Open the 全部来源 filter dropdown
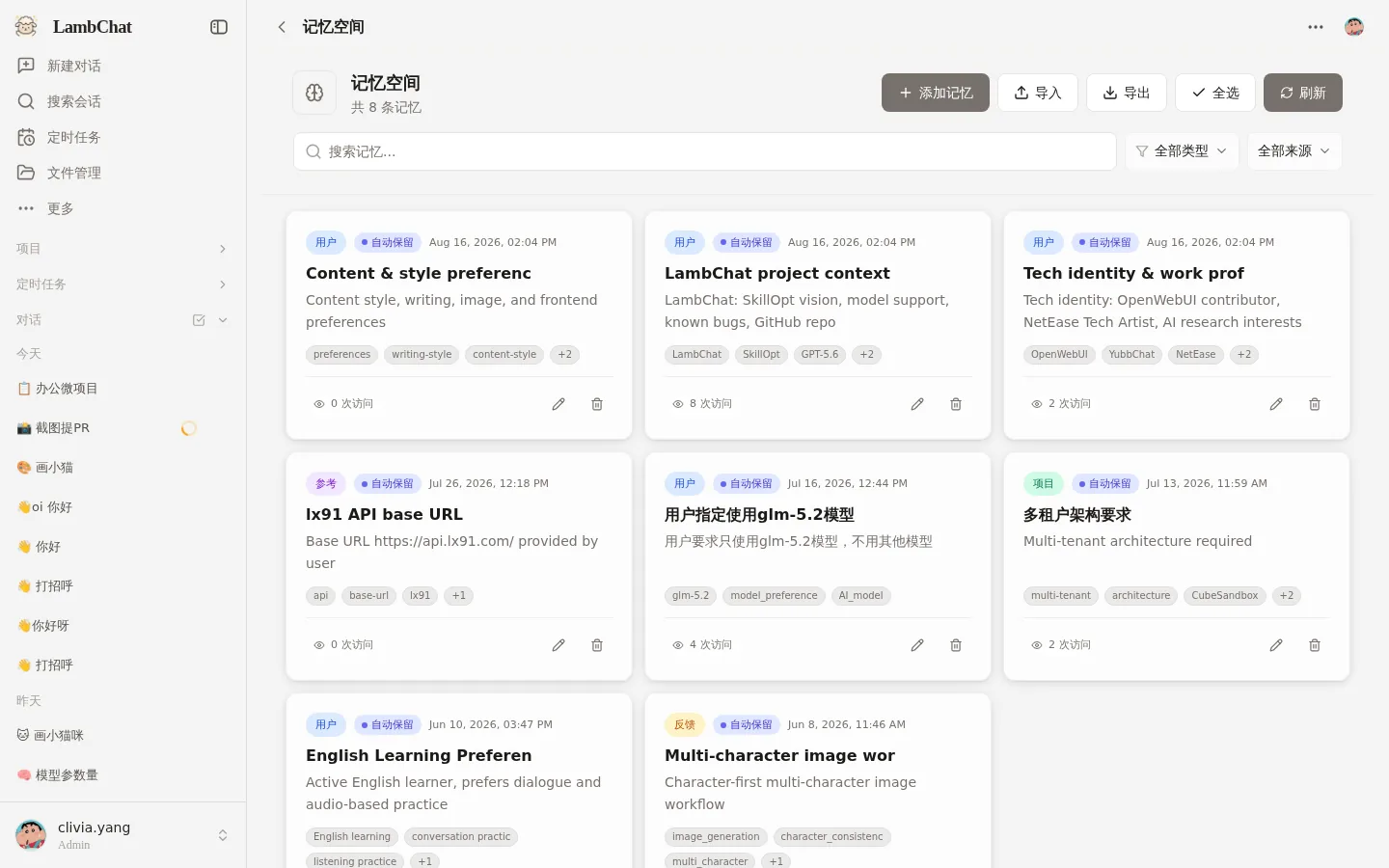 [x=1294, y=151]
